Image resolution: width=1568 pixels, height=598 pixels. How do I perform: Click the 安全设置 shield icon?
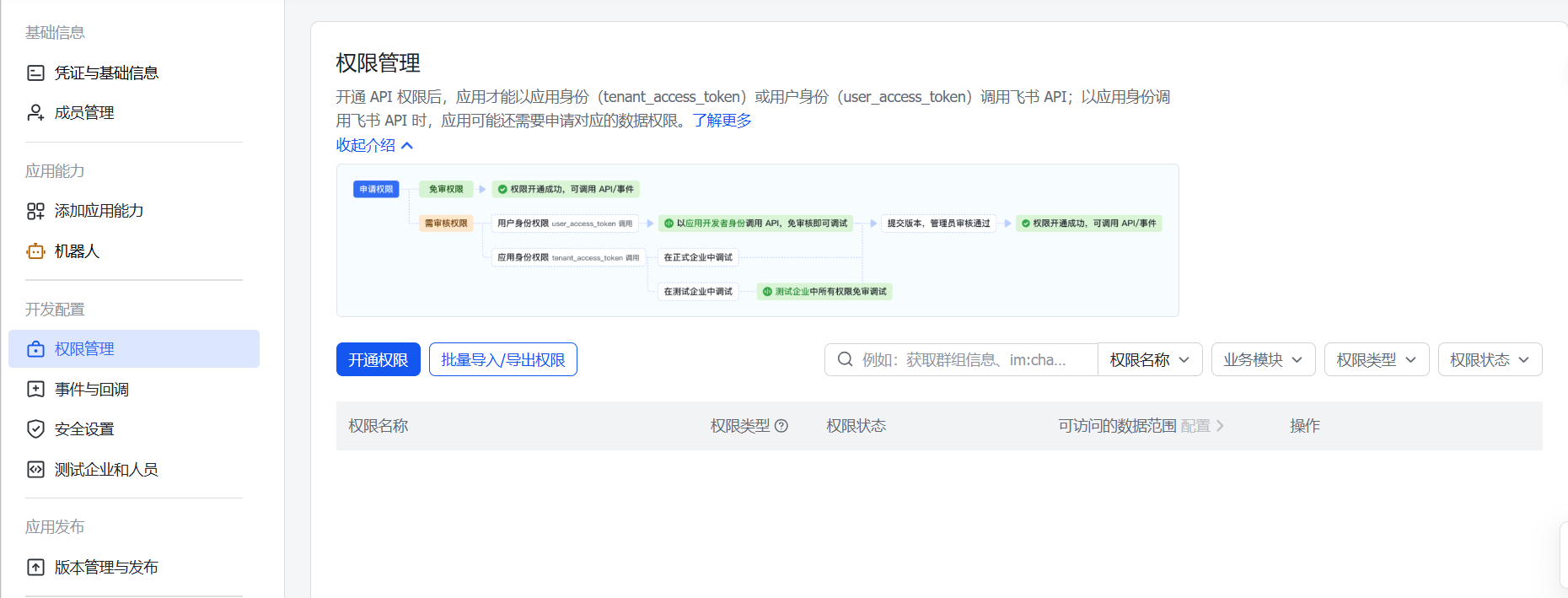coord(35,429)
